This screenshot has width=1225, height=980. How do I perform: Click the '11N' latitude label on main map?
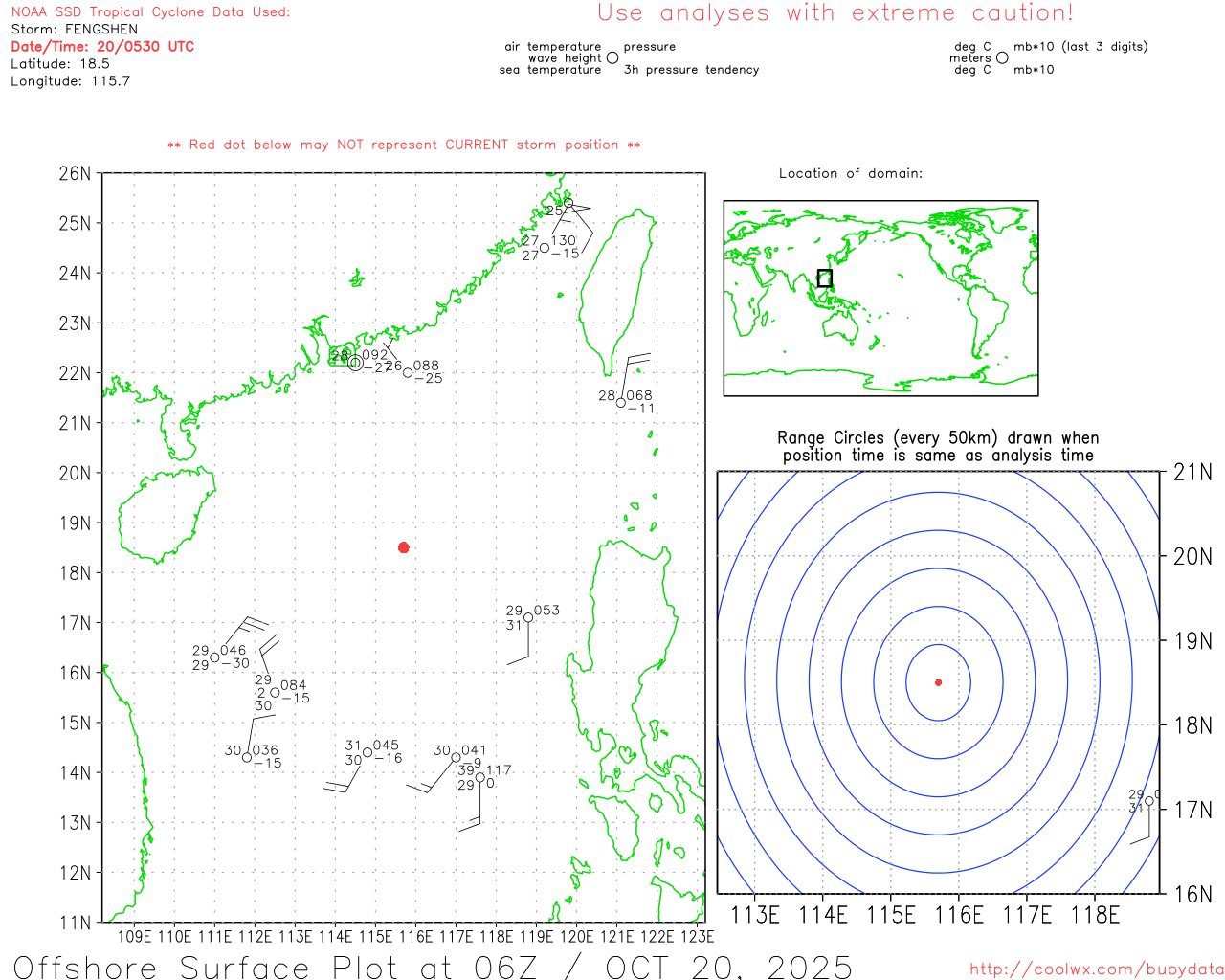click(75, 923)
